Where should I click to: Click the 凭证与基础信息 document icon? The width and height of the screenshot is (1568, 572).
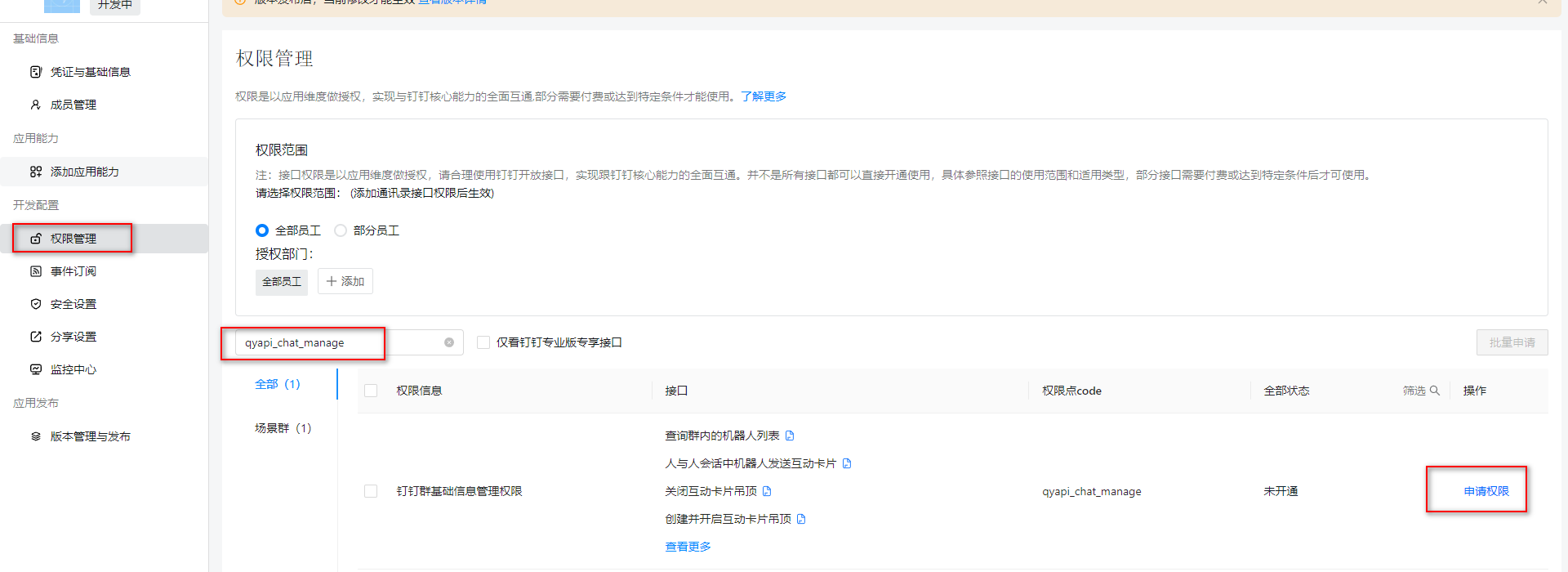coord(36,72)
